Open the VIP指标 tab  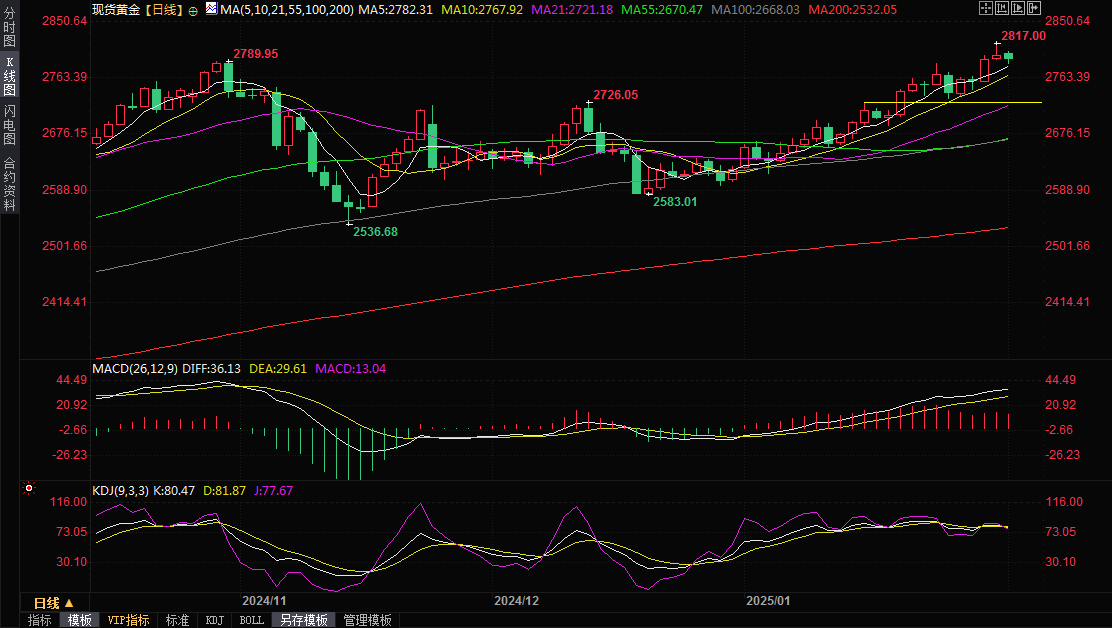coord(129,620)
